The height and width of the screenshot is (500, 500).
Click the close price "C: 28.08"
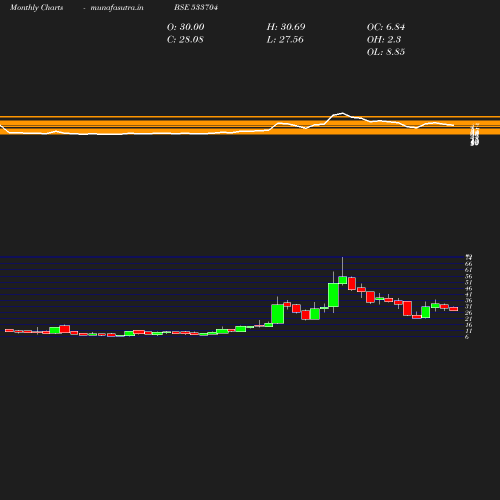point(185,39)
